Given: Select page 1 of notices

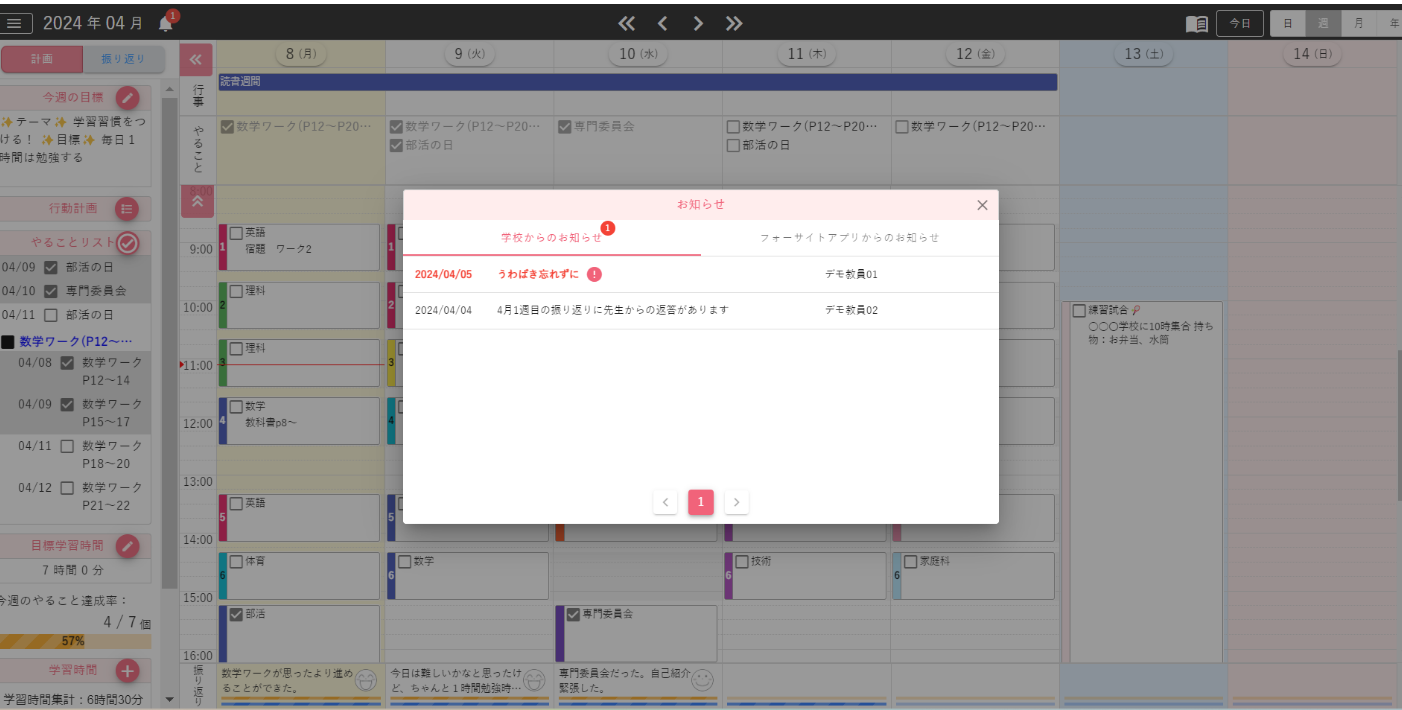Looking at the screenshot, I should [x=701, y=502].
